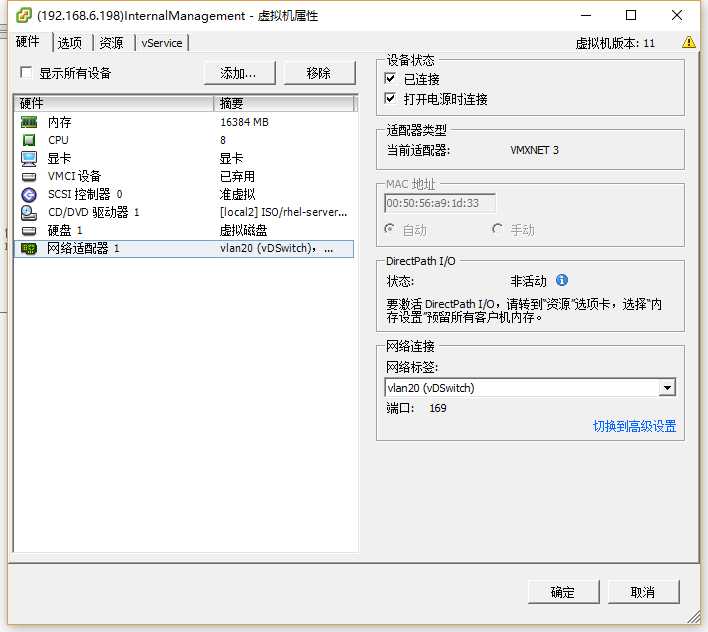708x632 pixels.
Task: Click the CPU chip icon
Action: [x=29, y=140]
